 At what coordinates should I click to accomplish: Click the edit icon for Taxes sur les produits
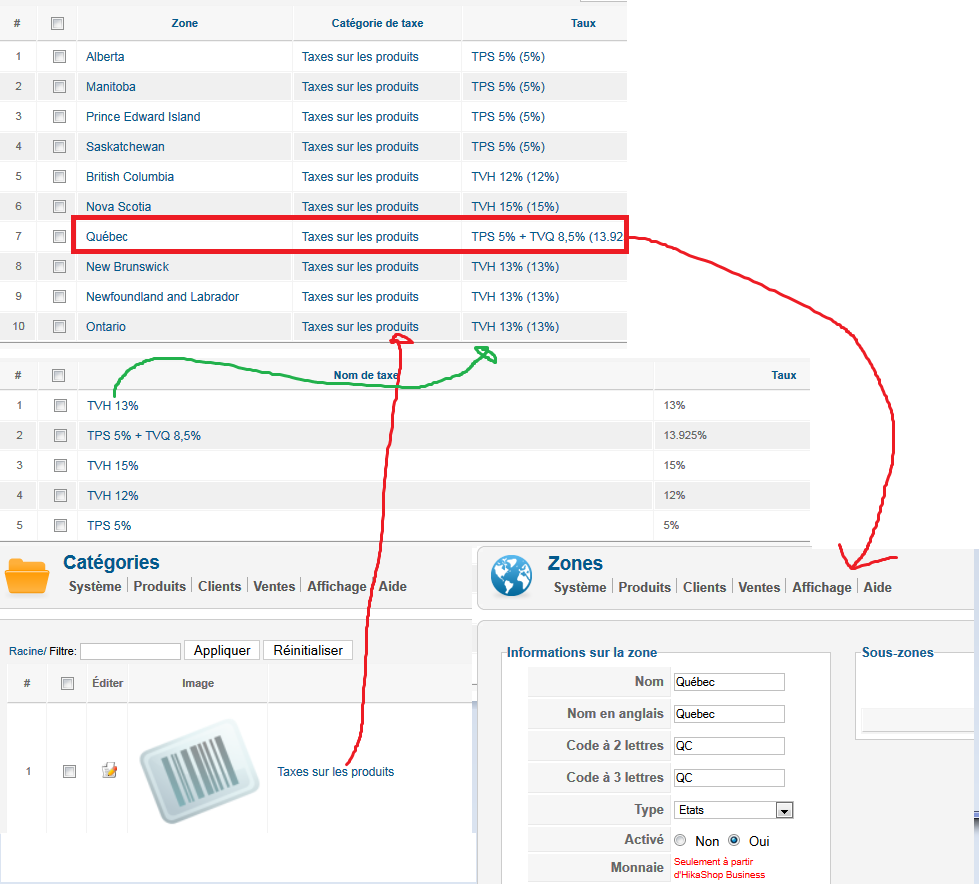coord(109,770)
